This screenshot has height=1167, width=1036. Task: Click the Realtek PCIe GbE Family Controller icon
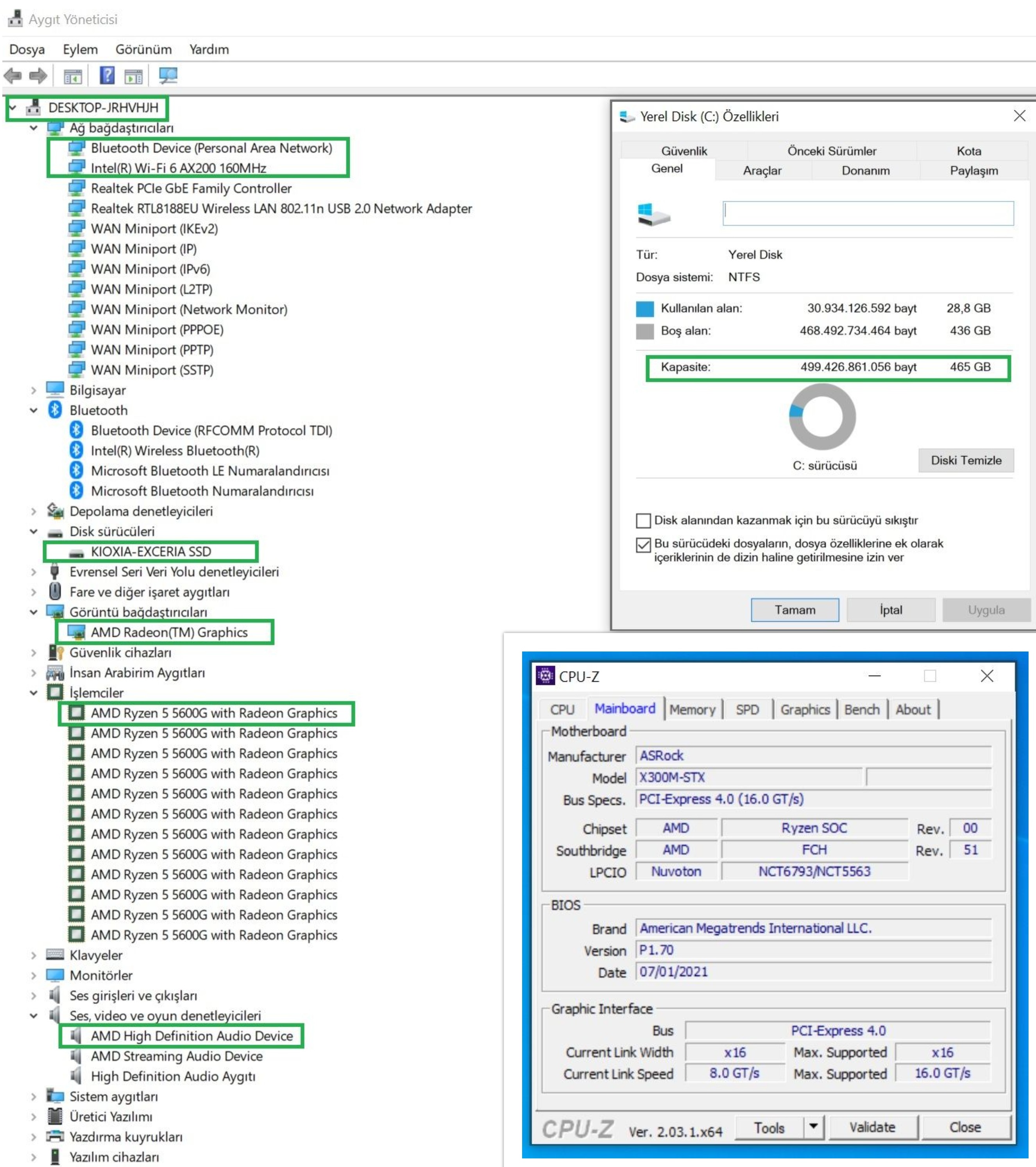click(x=77, y=188)
